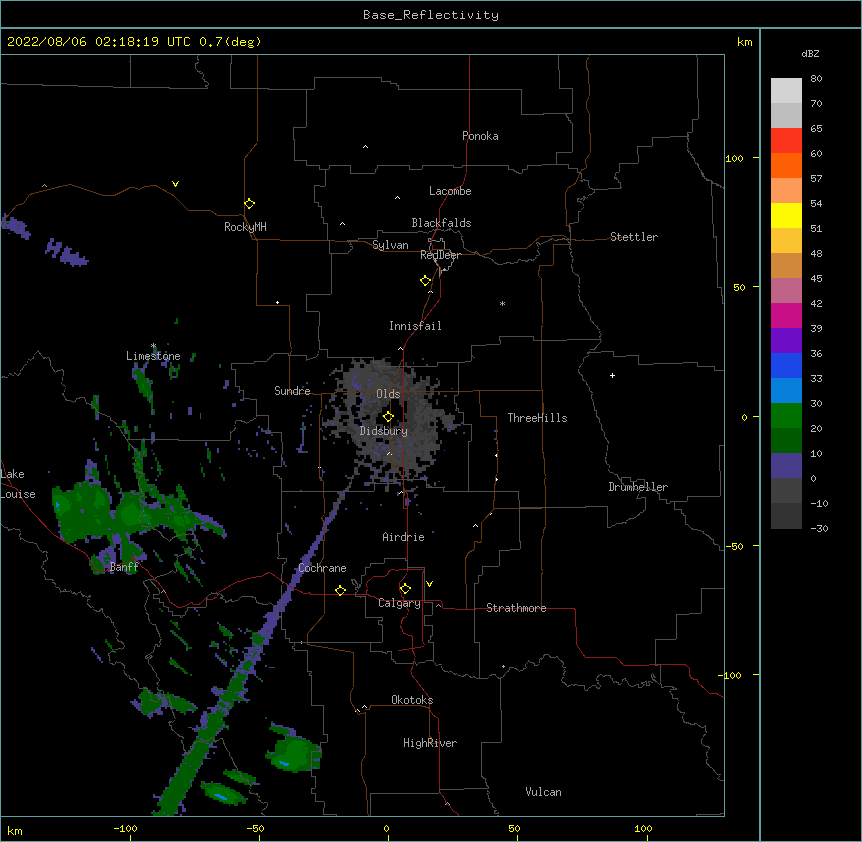Click the Lacombe city label
This screenshot has height=842, width=862.
pyautogui.click(x=450, y=191)
